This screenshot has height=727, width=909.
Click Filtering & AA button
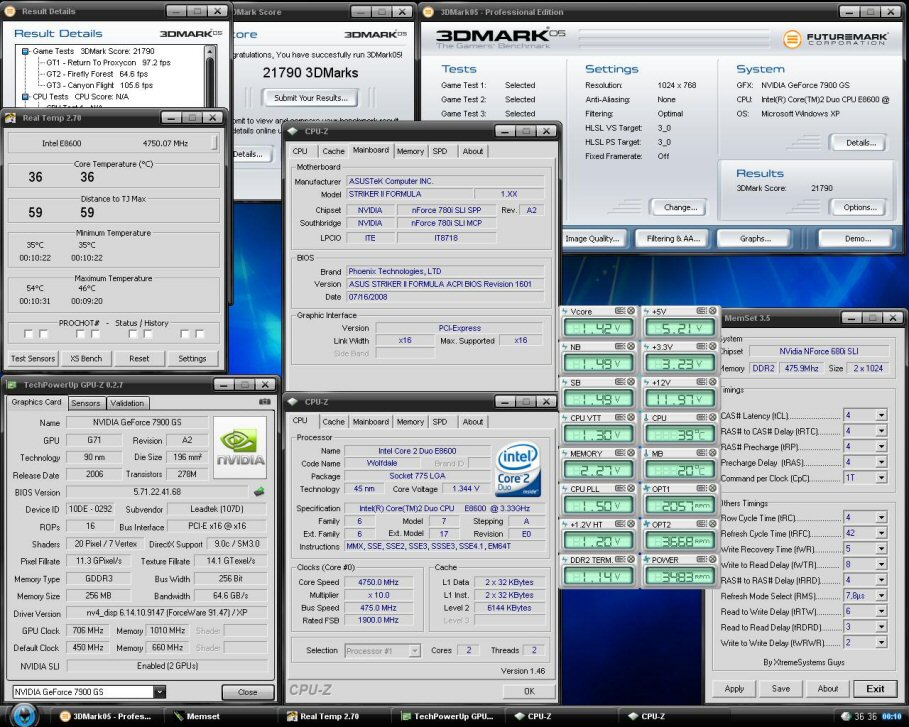(x=673, y=239)
